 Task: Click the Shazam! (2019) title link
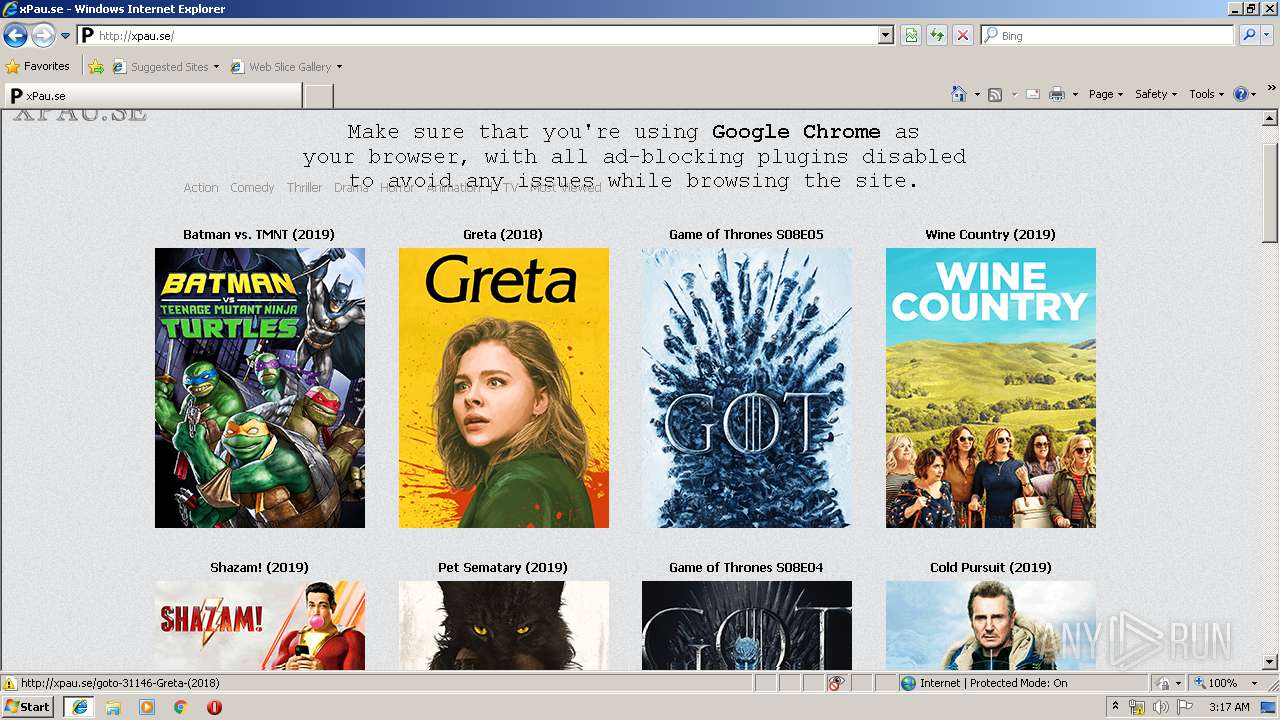point(259,568)
